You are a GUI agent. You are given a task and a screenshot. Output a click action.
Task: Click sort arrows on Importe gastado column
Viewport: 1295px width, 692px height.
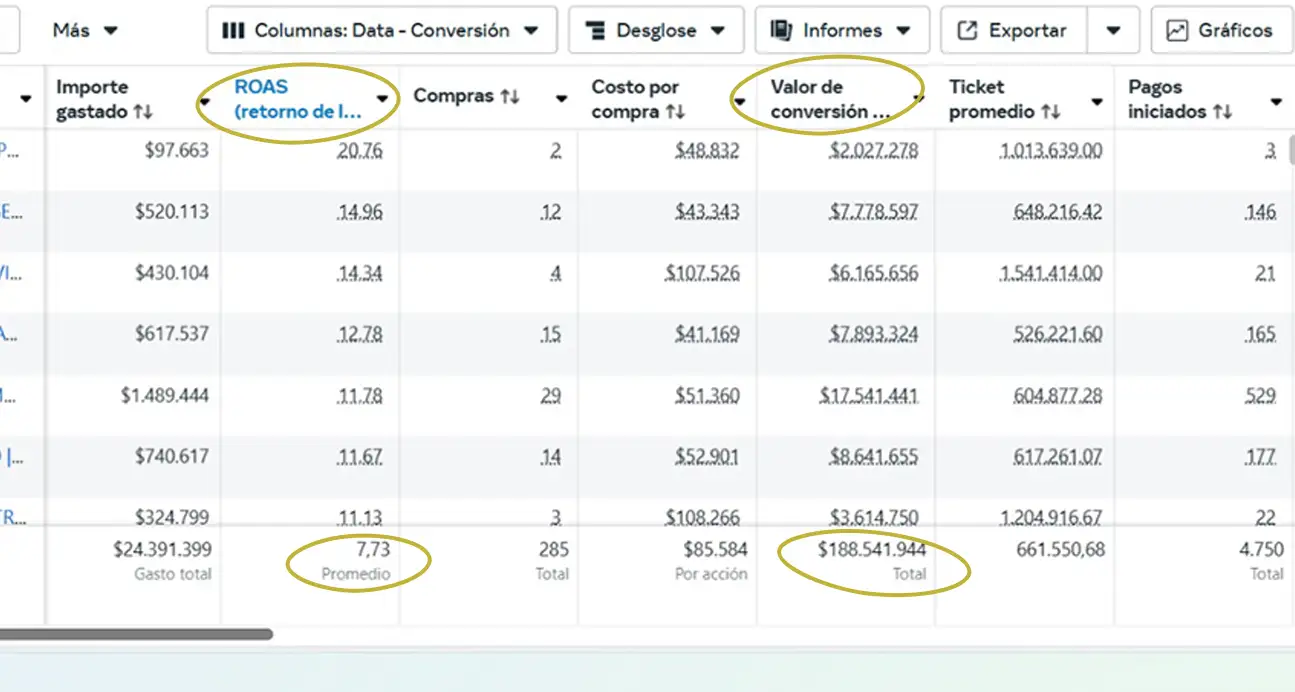143,112
